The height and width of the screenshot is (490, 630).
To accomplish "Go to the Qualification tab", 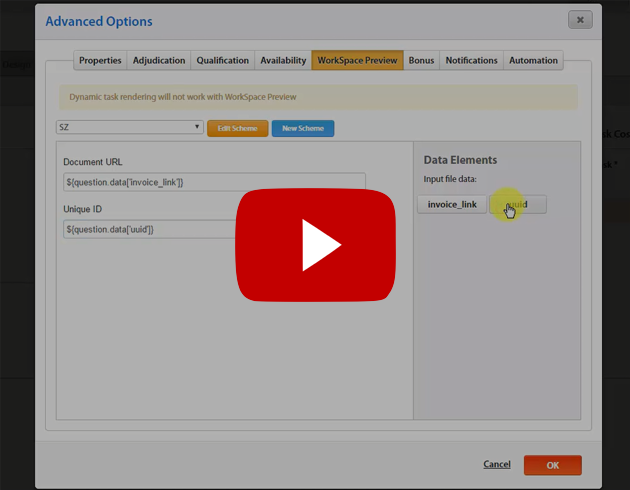I will (223, 60).
